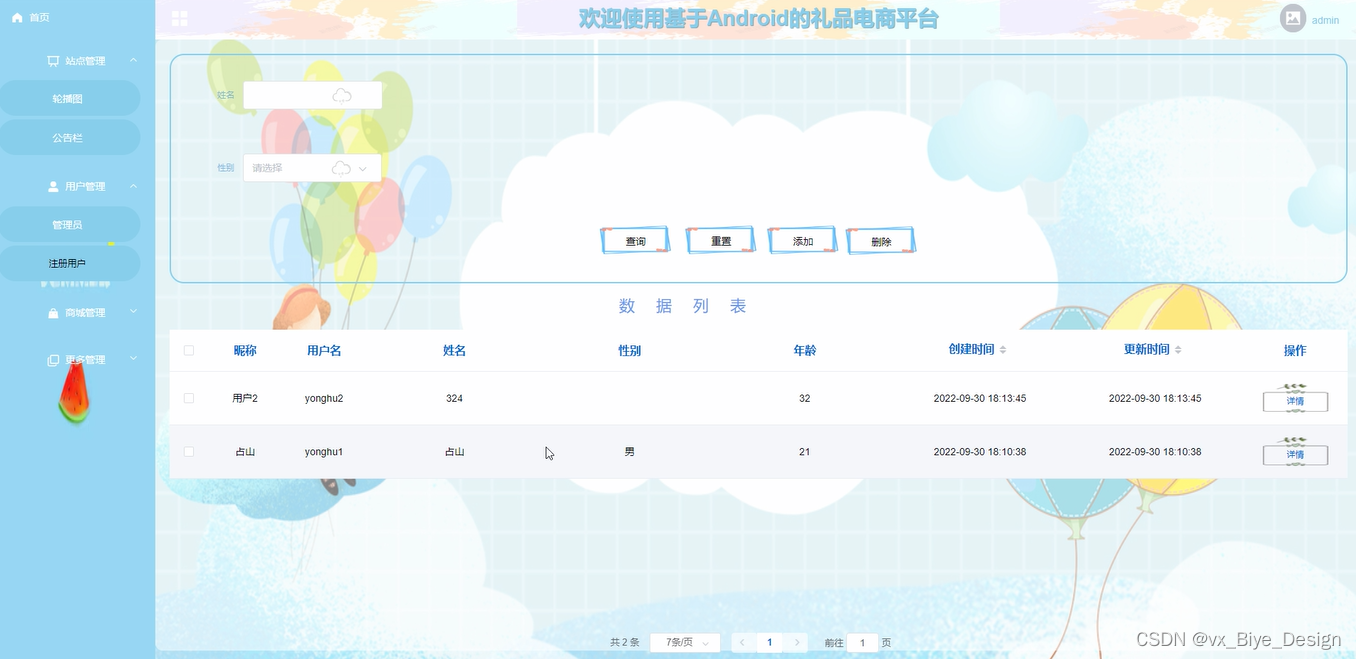Open the home icon in sidebar
The height and width of the screenshot is (659, 1356).
17,18
